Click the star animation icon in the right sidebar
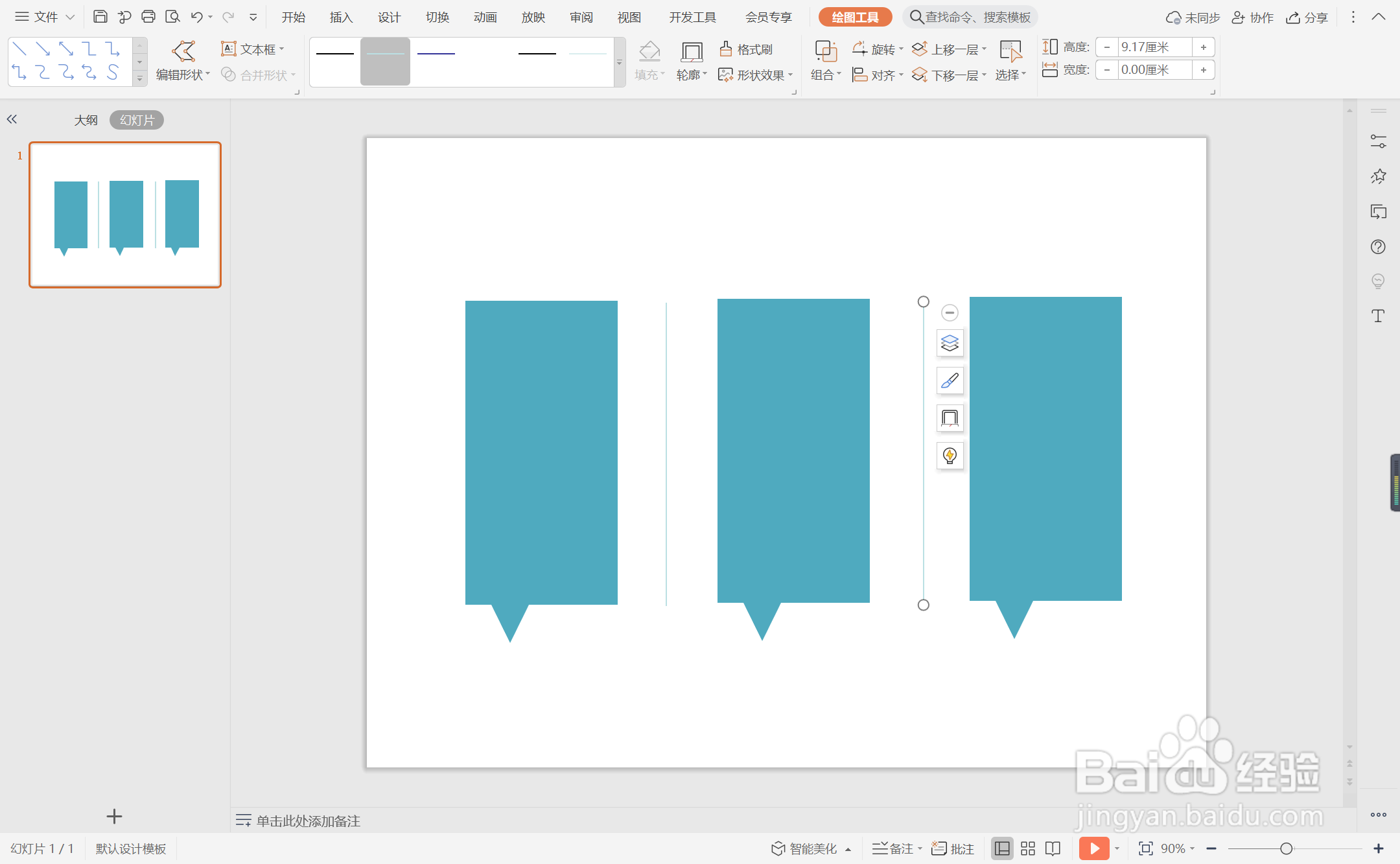This screenshot has height=864, width=1400. (1378, 176)
